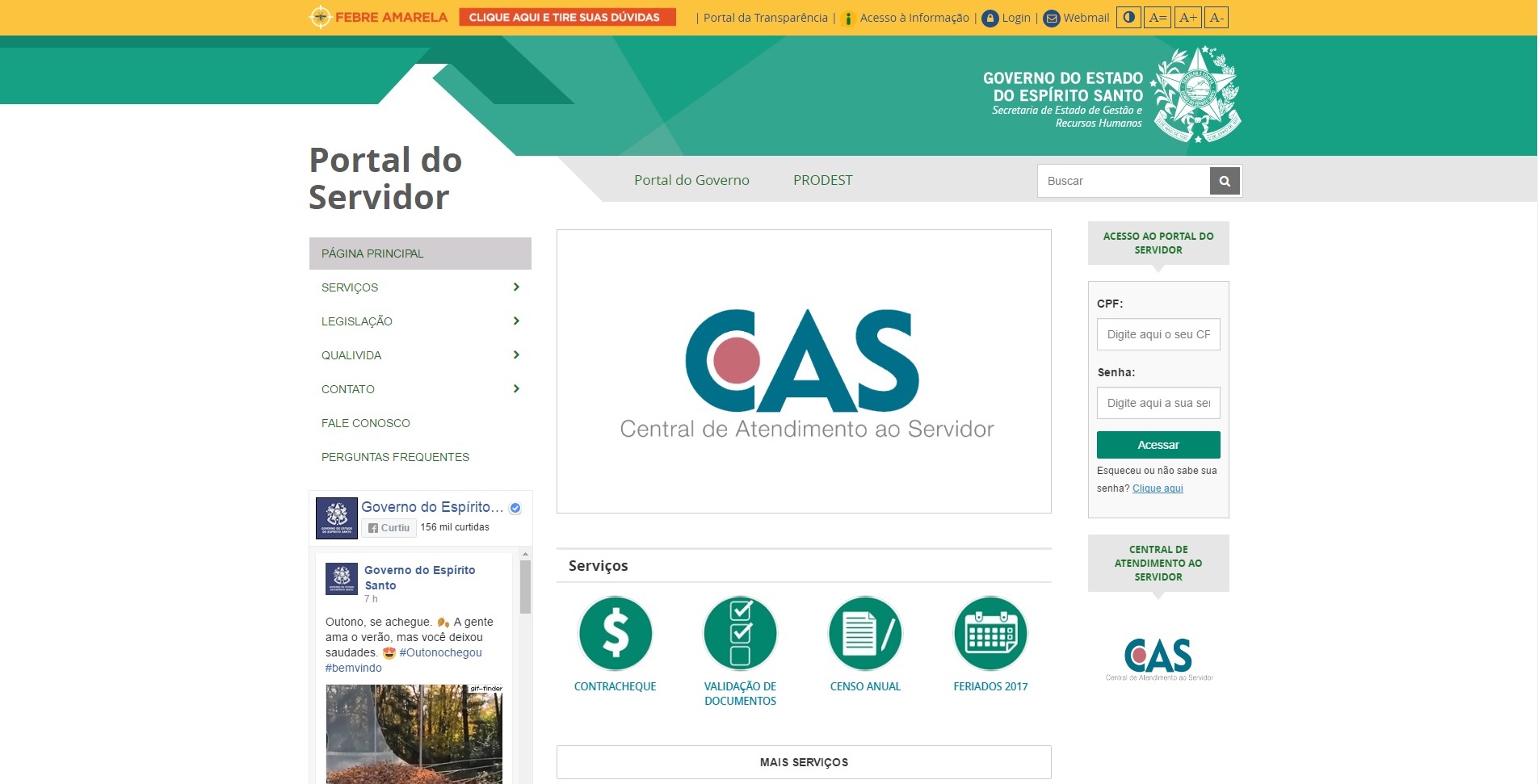Toggle the high contrast mode button
The image size is (1538, 784).
pyautogui.click(x=1128, y=17)
